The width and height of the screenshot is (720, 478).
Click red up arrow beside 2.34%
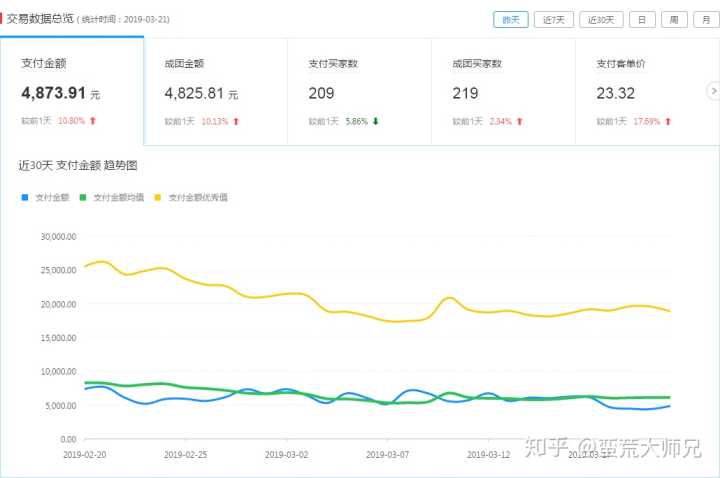coord(520,121)
